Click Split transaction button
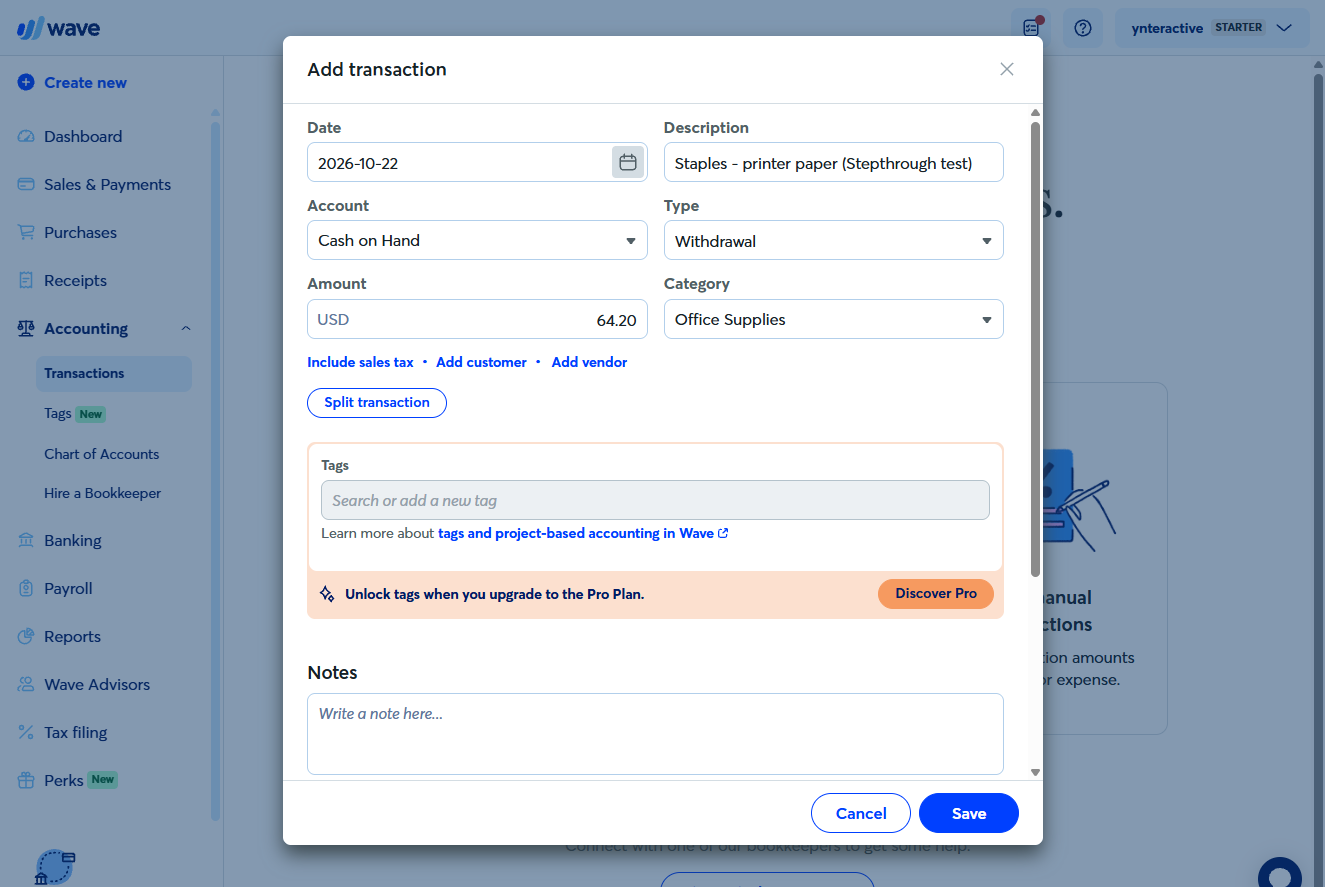Viewport: 1325px width, 887px height. click(377, 402)
